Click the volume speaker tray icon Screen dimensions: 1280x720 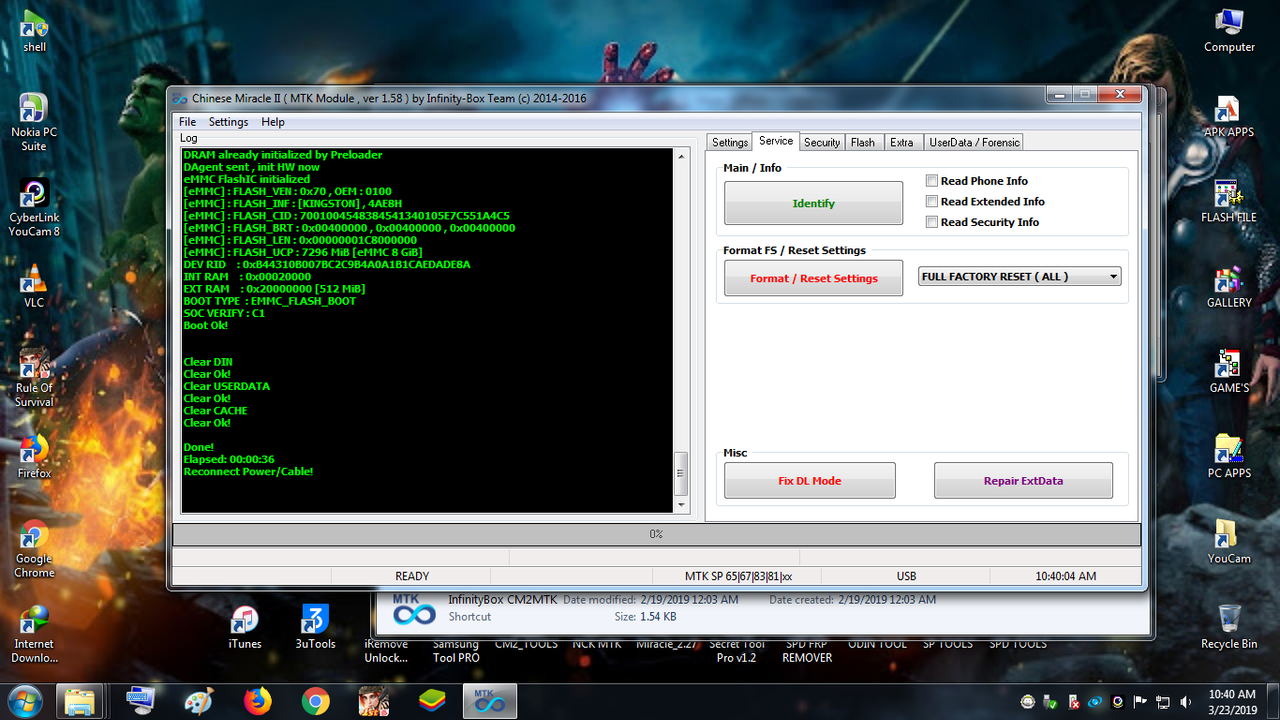(1185, 702)
